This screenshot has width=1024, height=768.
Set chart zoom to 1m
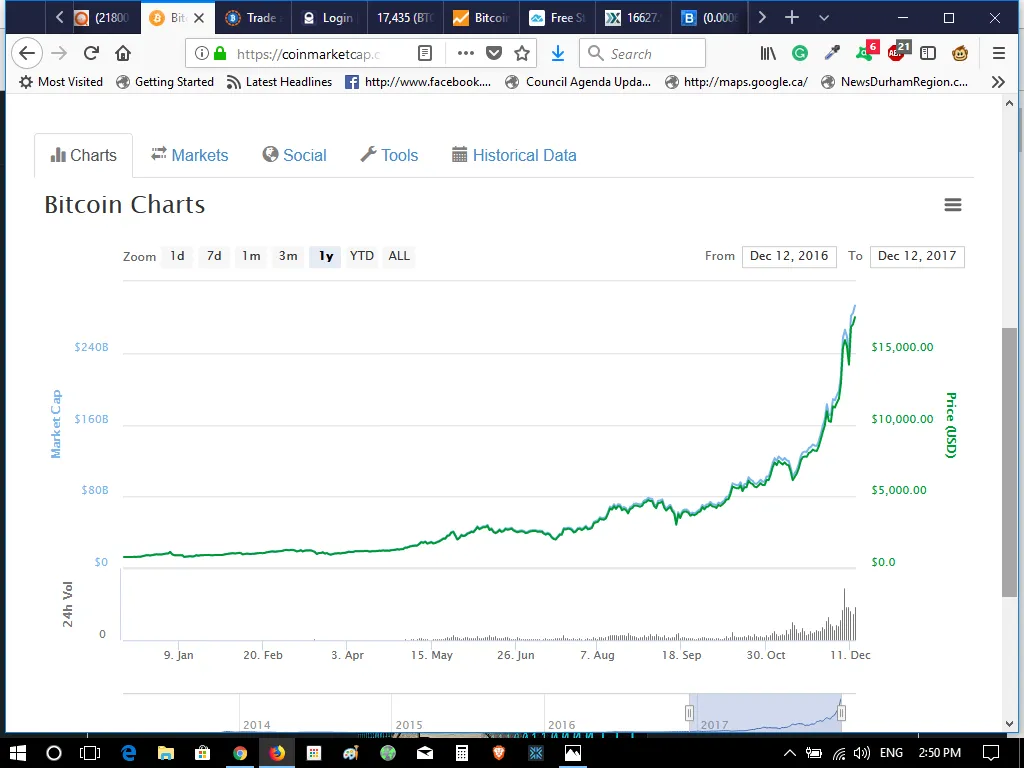click(x=251, y=256)
